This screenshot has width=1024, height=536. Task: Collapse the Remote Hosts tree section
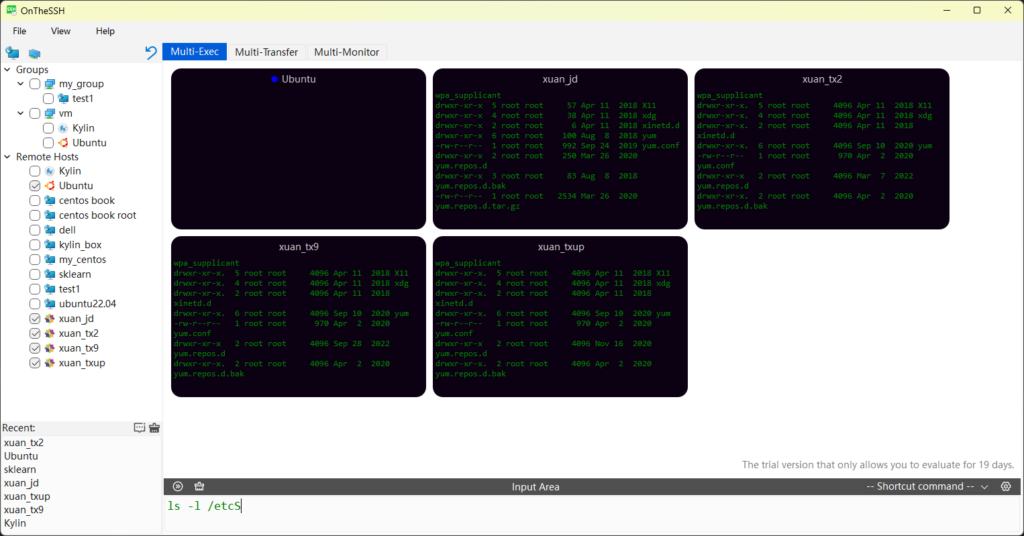click(x=7, y=157)
